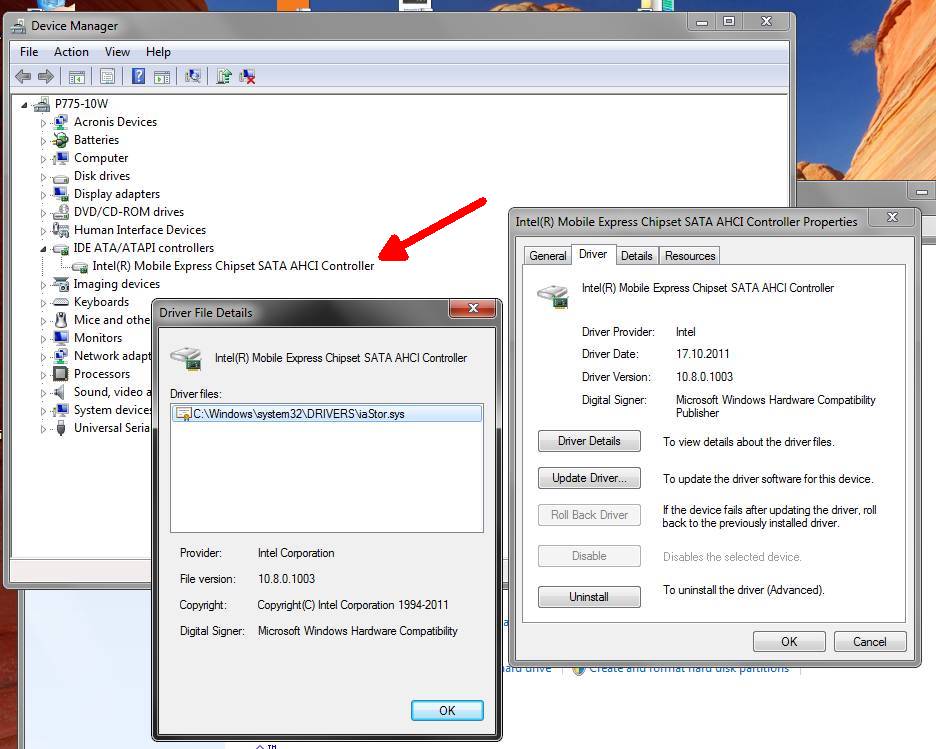Click the IDE ATA/ATAPI controllers icon
Screen dimensions: 936x749
tap(60, 248)
